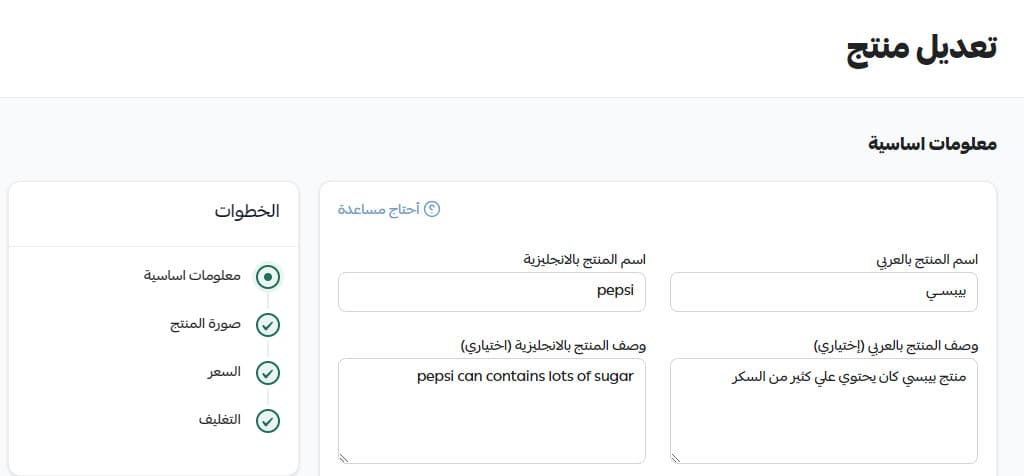Click the اسم المنتج بالانجليزية field label
This screenshot has width=1024, height=476.
coord(585,259)
